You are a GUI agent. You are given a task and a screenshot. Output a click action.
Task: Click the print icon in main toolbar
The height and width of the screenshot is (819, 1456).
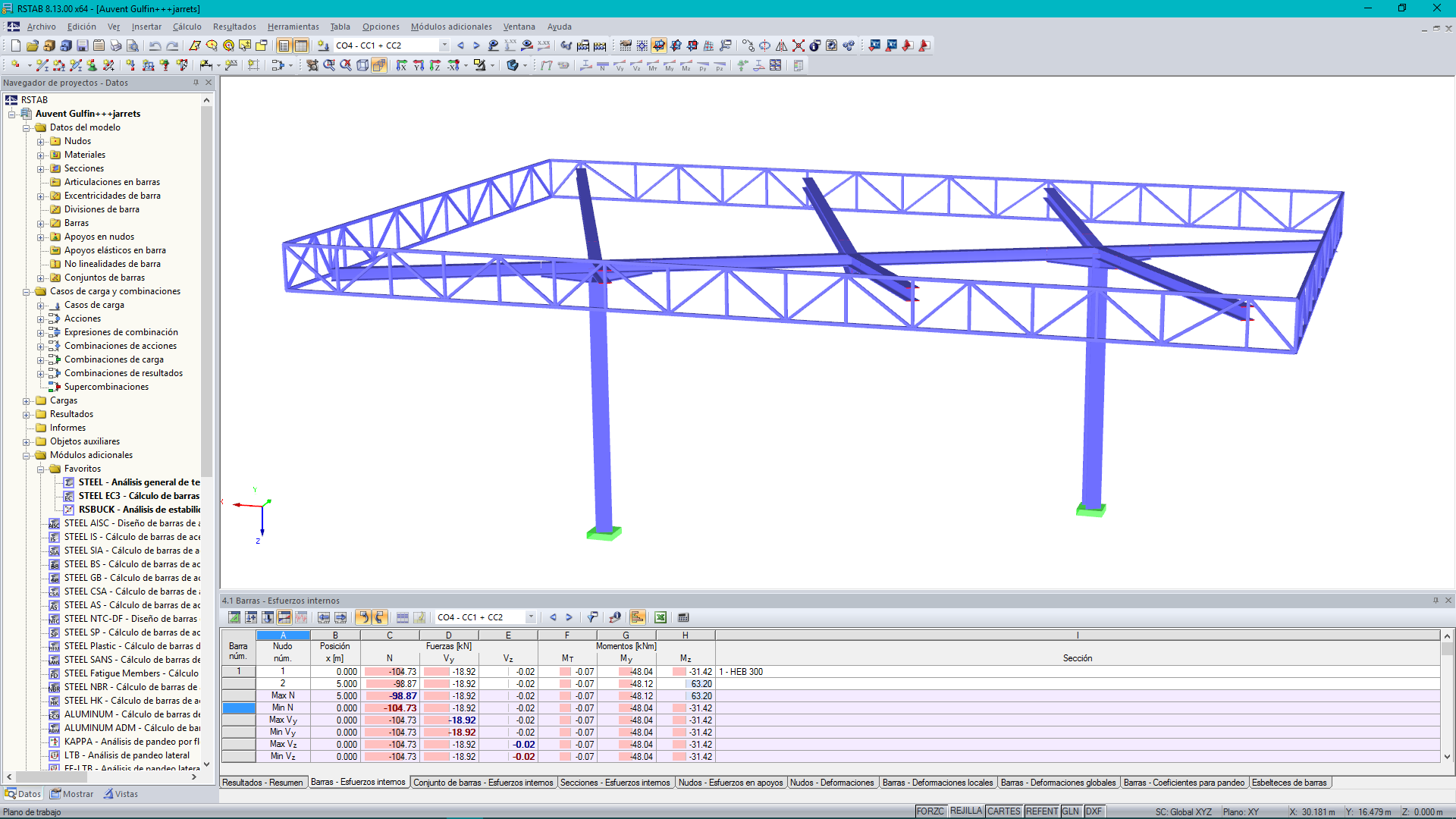[115, 45]
